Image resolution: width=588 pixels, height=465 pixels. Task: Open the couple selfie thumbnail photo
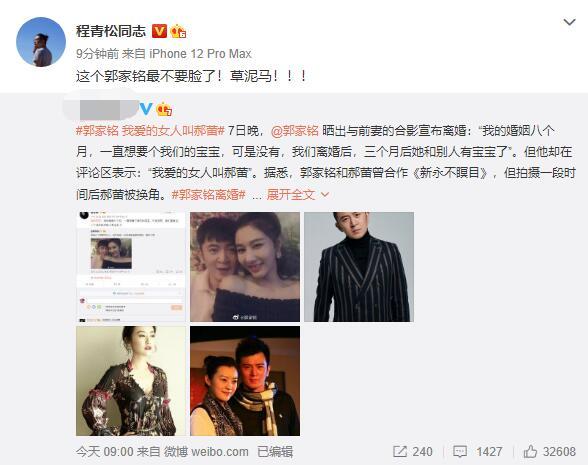245,267
